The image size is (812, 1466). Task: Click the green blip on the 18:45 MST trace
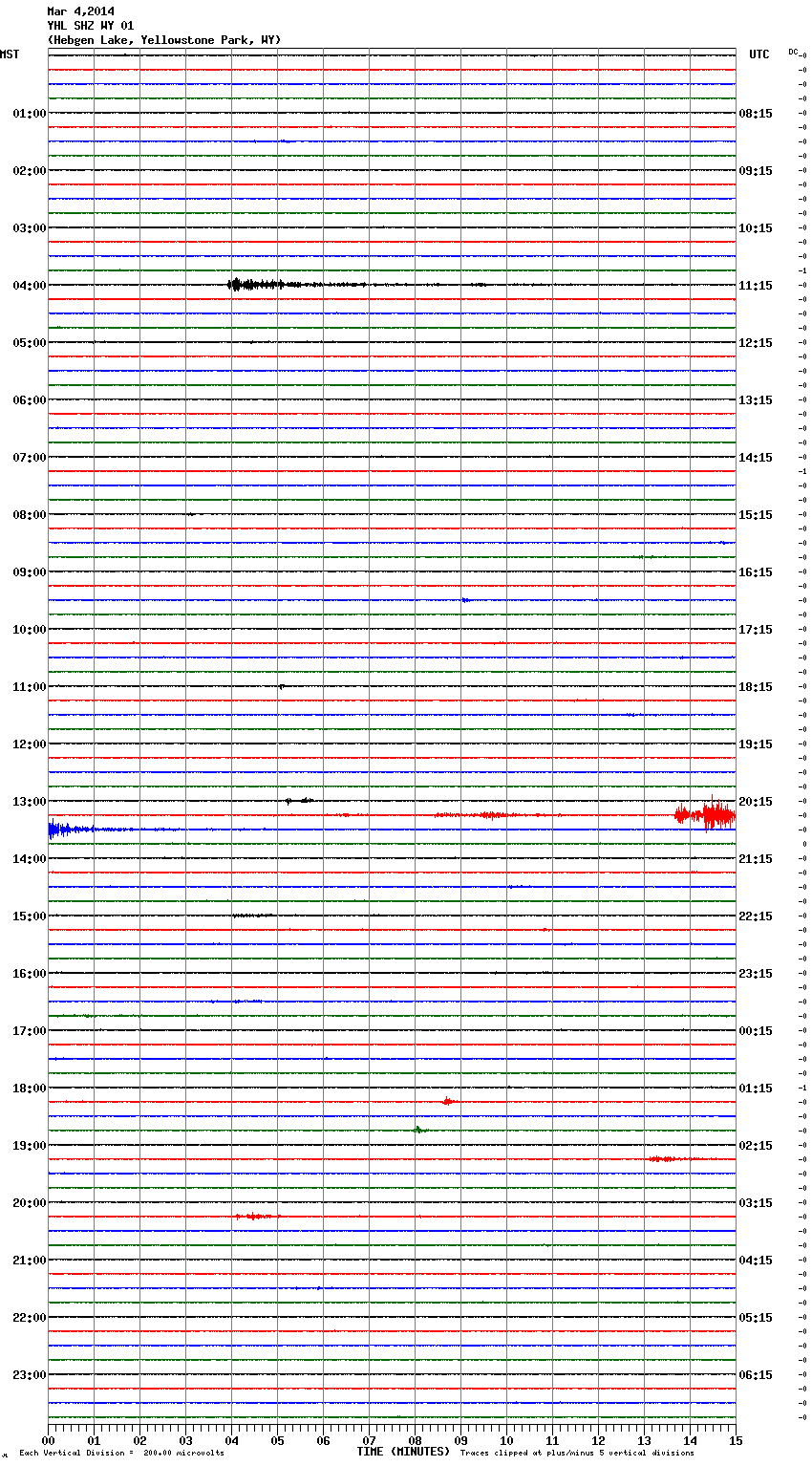coord(418,1130)
